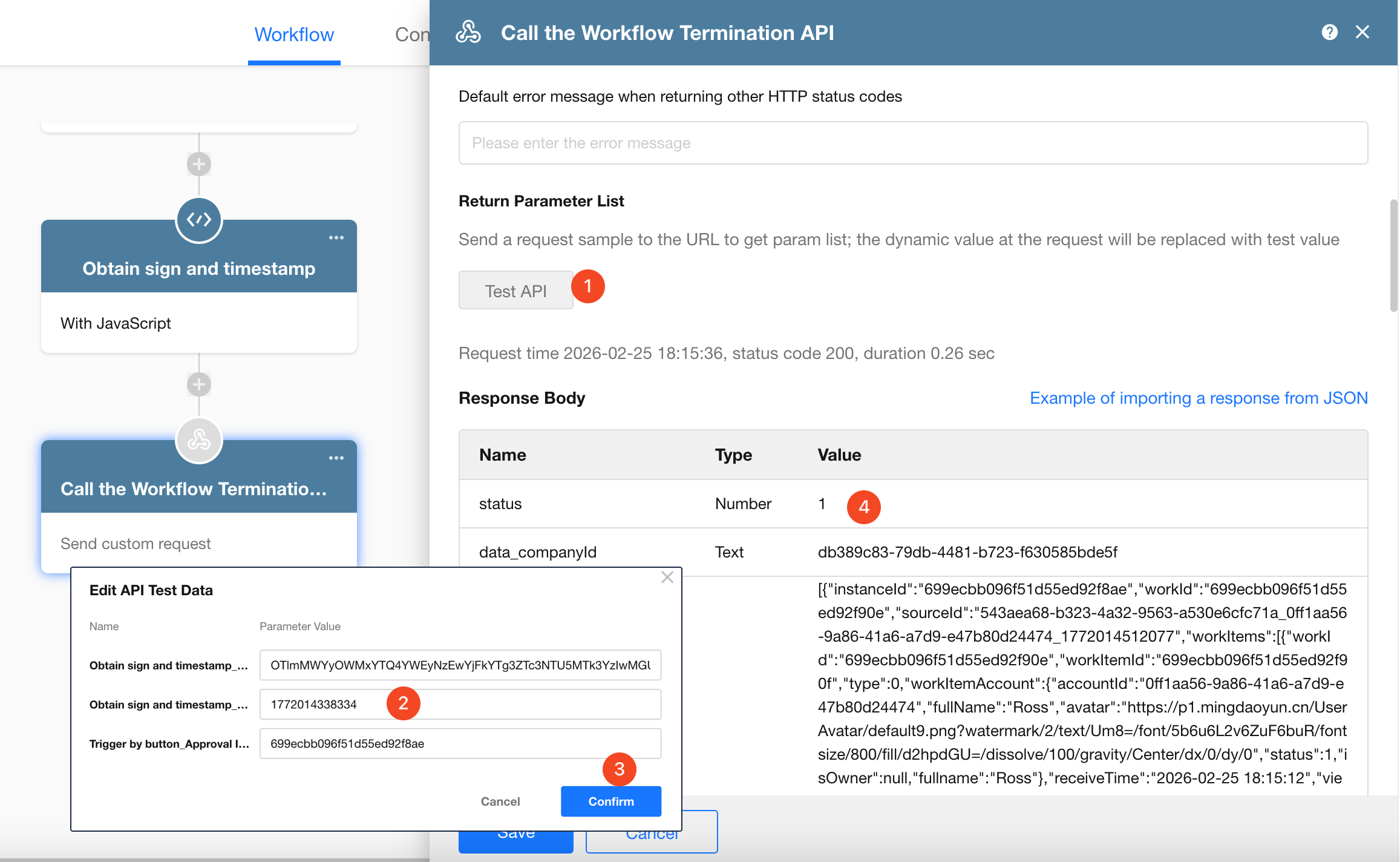
Task: Click the help question mark icon
Action: [x=1329, y=32]
